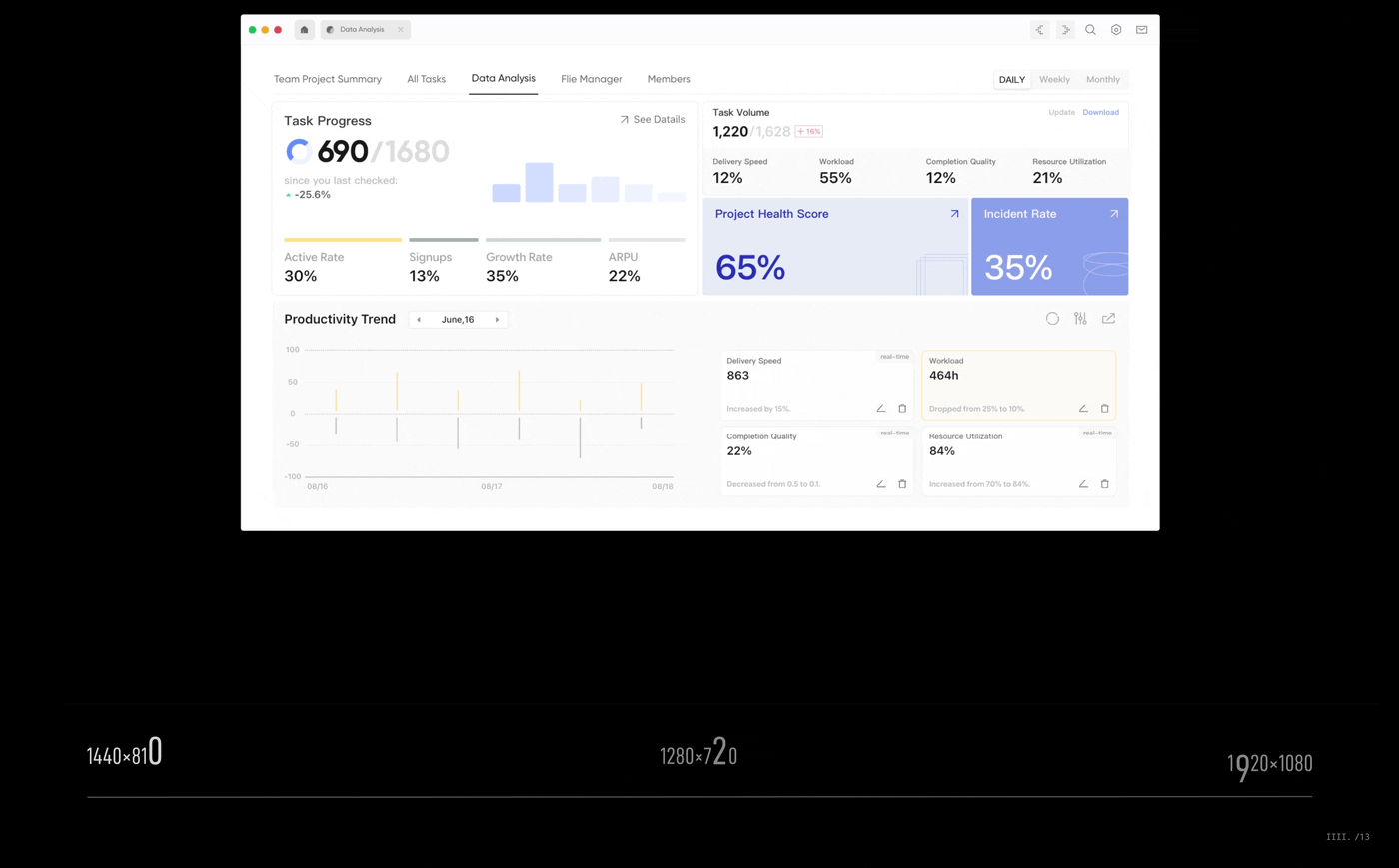Click the circle icon in Productivity Trend
Screen dimensions: 1399x868
(x=1052, y=319)
